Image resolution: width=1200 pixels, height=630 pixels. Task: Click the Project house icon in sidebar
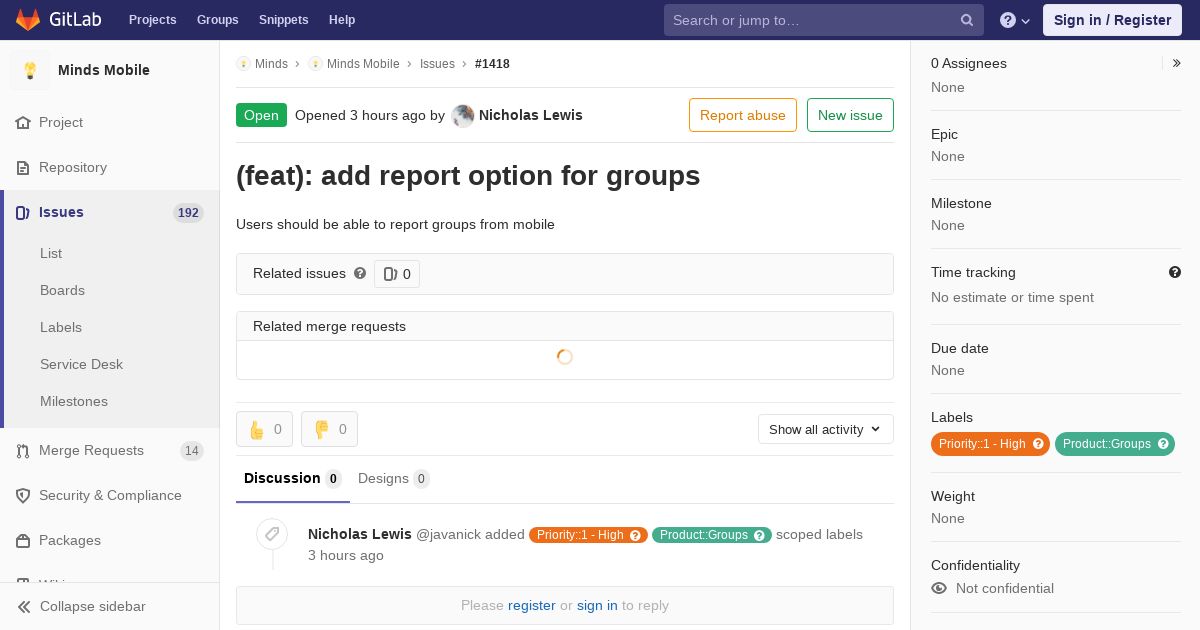point(23,122)
